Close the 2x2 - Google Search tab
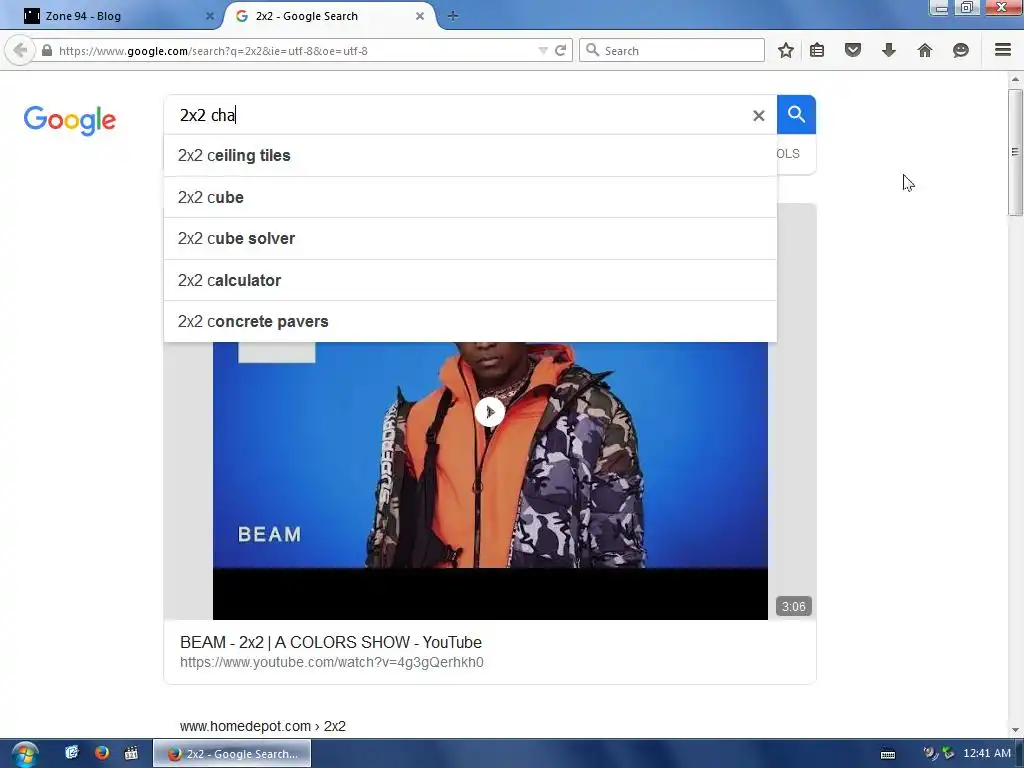This screenshot has height=768, width=1024. coord(420,16)
